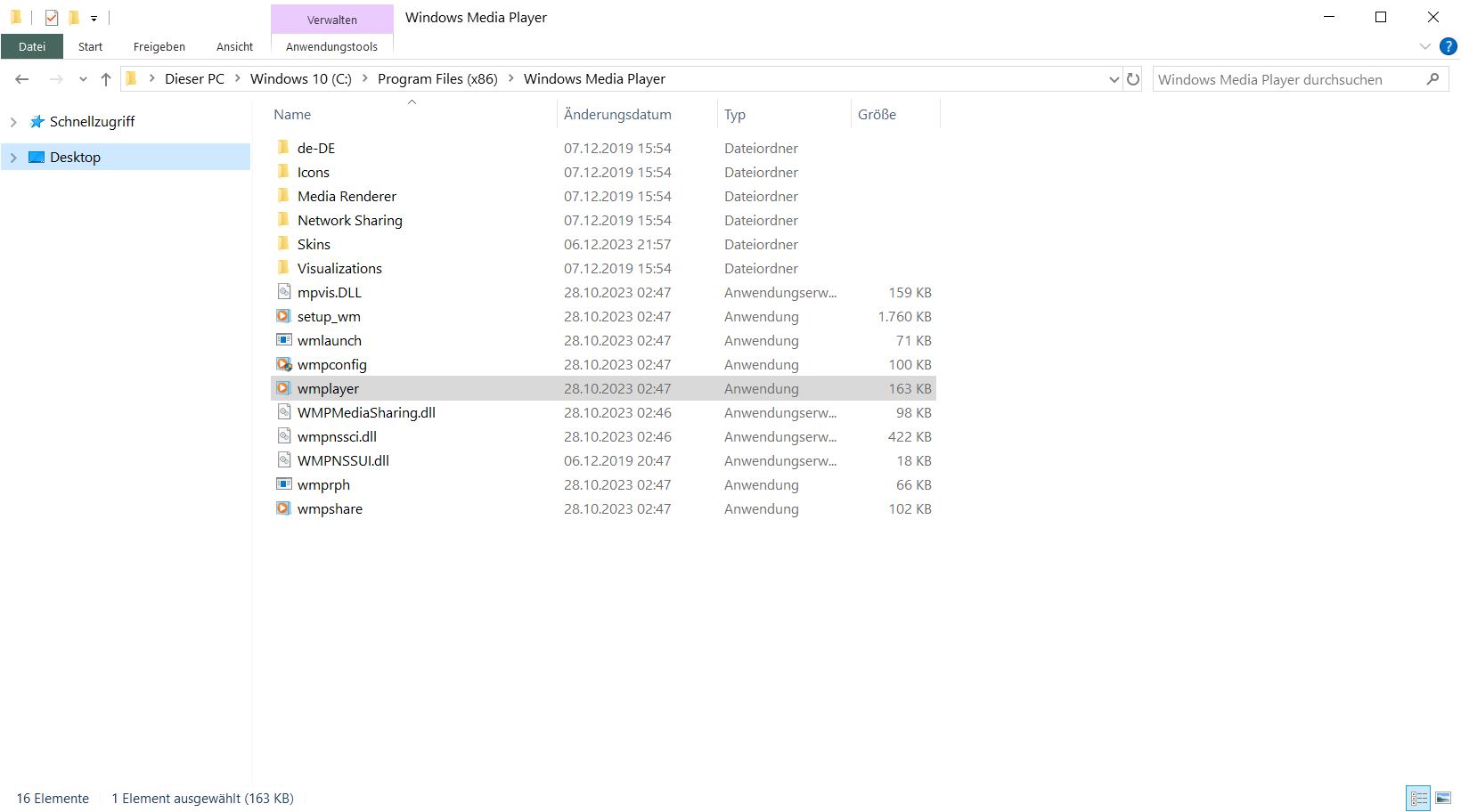Screen dimensions: 1461x812
Task: Select Desktop in navigation pane
Action: (x=75, y=158)
